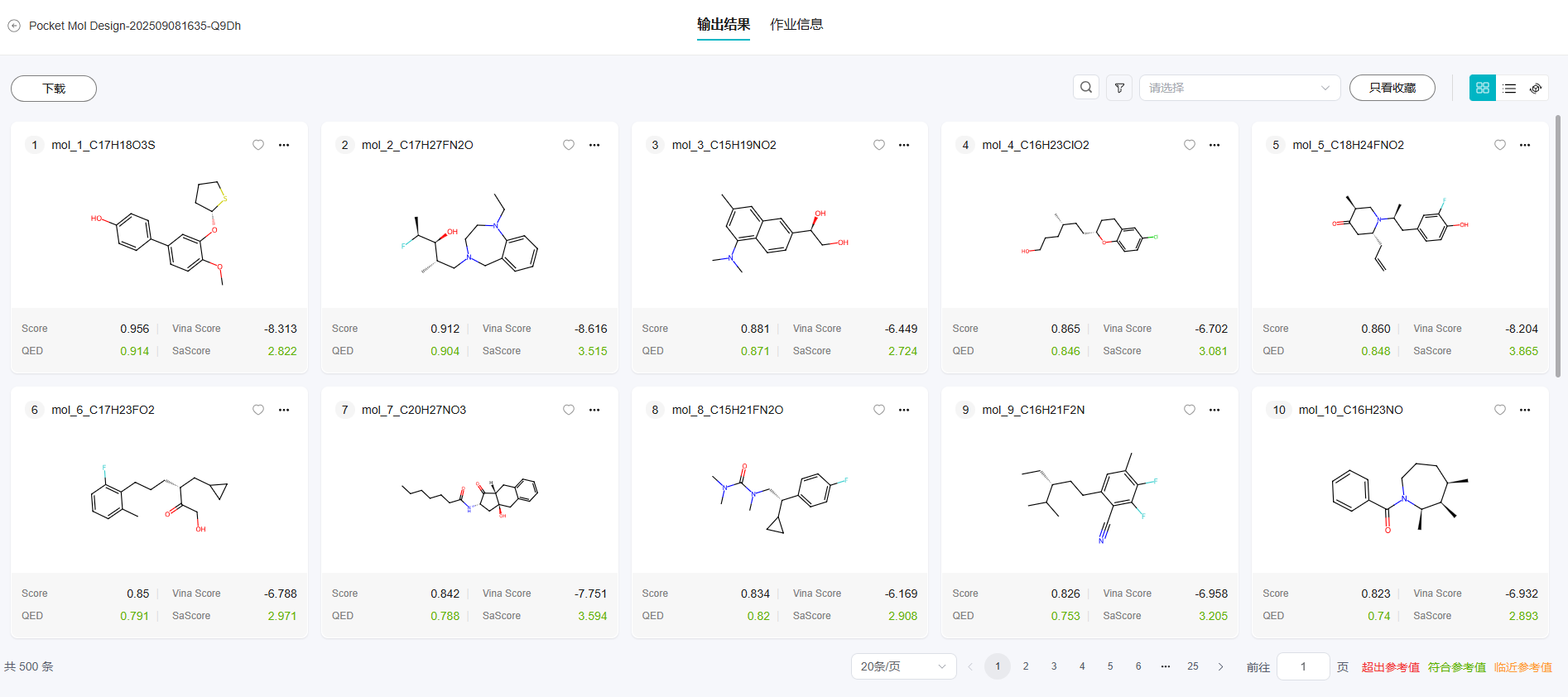Viewport: 1568px width, 697px height.
Task: Open more options for mol_2_C17H27FN2O
Action: tap(594, 145)
